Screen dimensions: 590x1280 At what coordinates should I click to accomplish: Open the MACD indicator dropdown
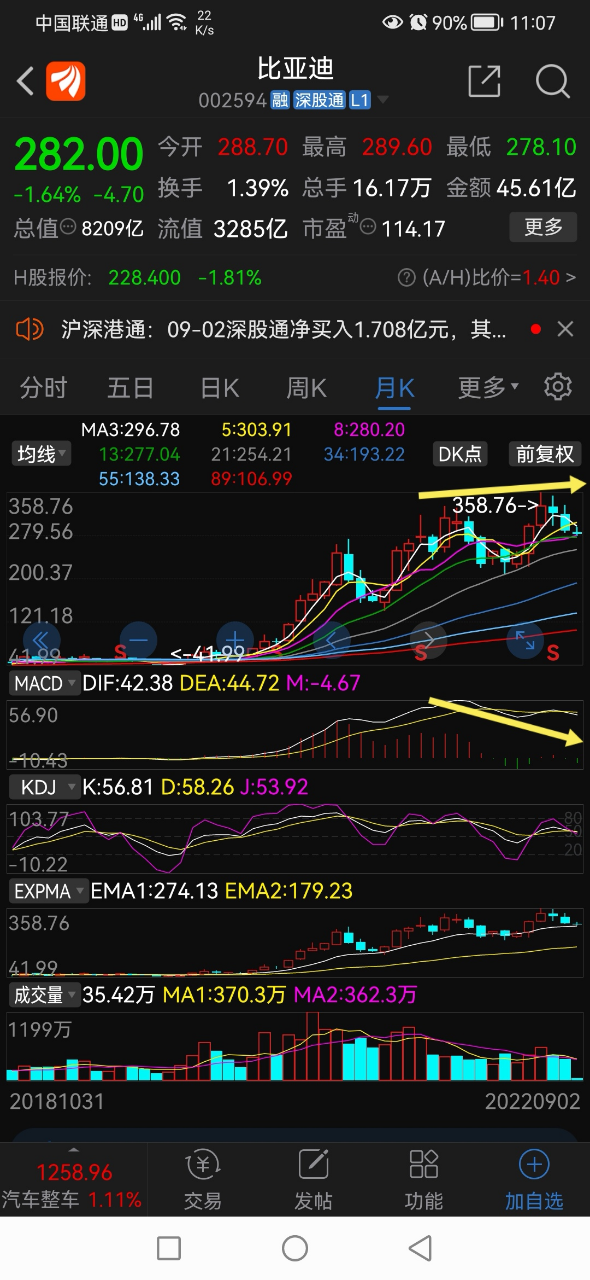(43, 684)
